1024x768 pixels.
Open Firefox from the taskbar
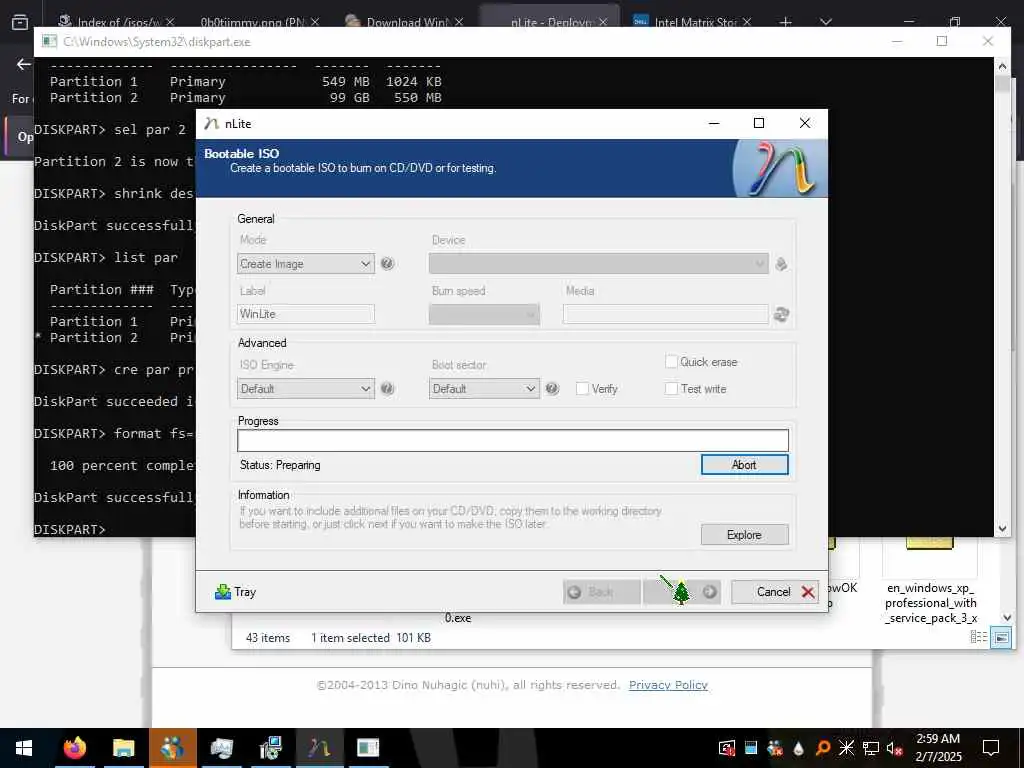(74, 748)
